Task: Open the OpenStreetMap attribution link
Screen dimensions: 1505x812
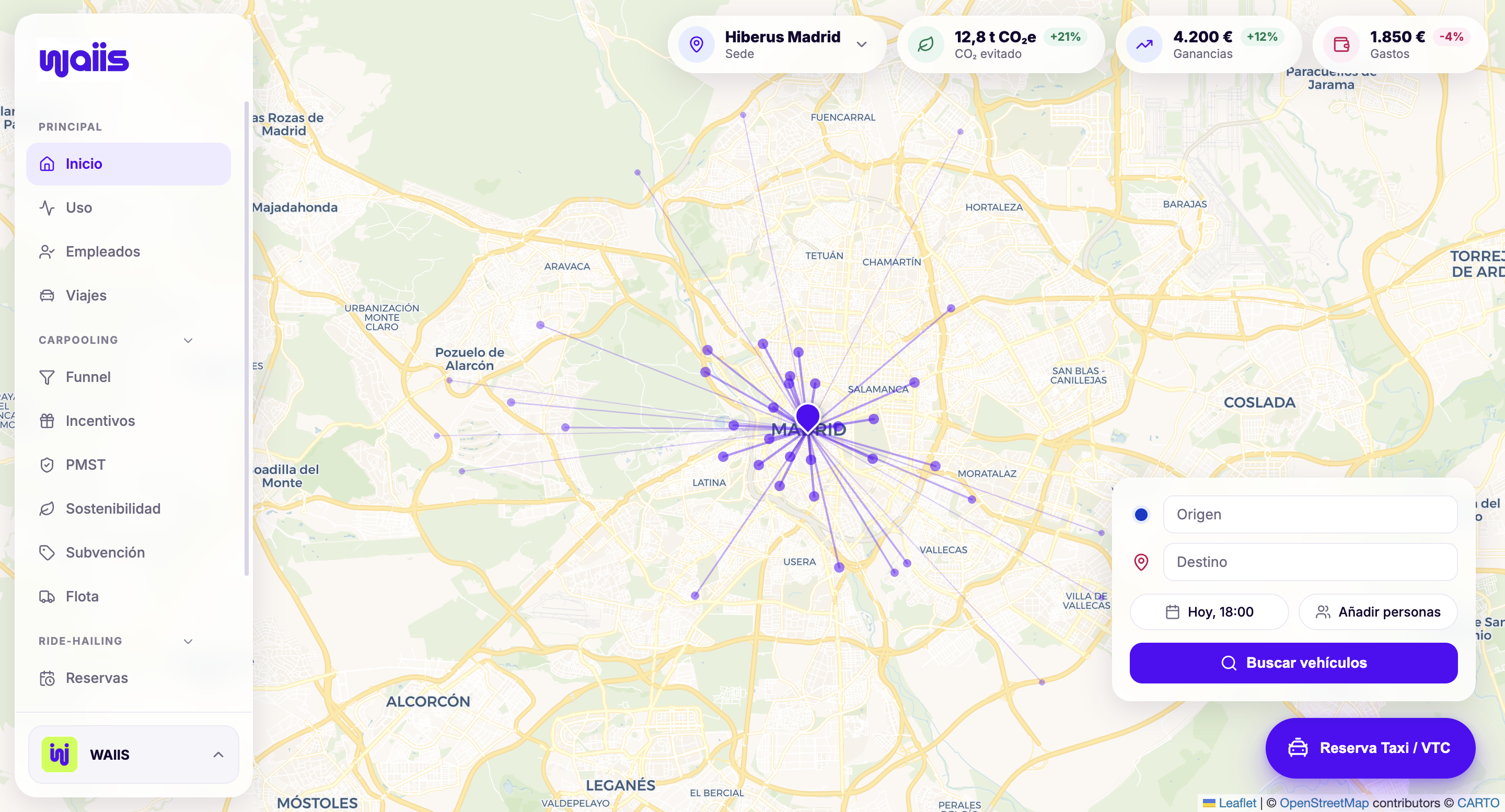Action: (1324, 803)
